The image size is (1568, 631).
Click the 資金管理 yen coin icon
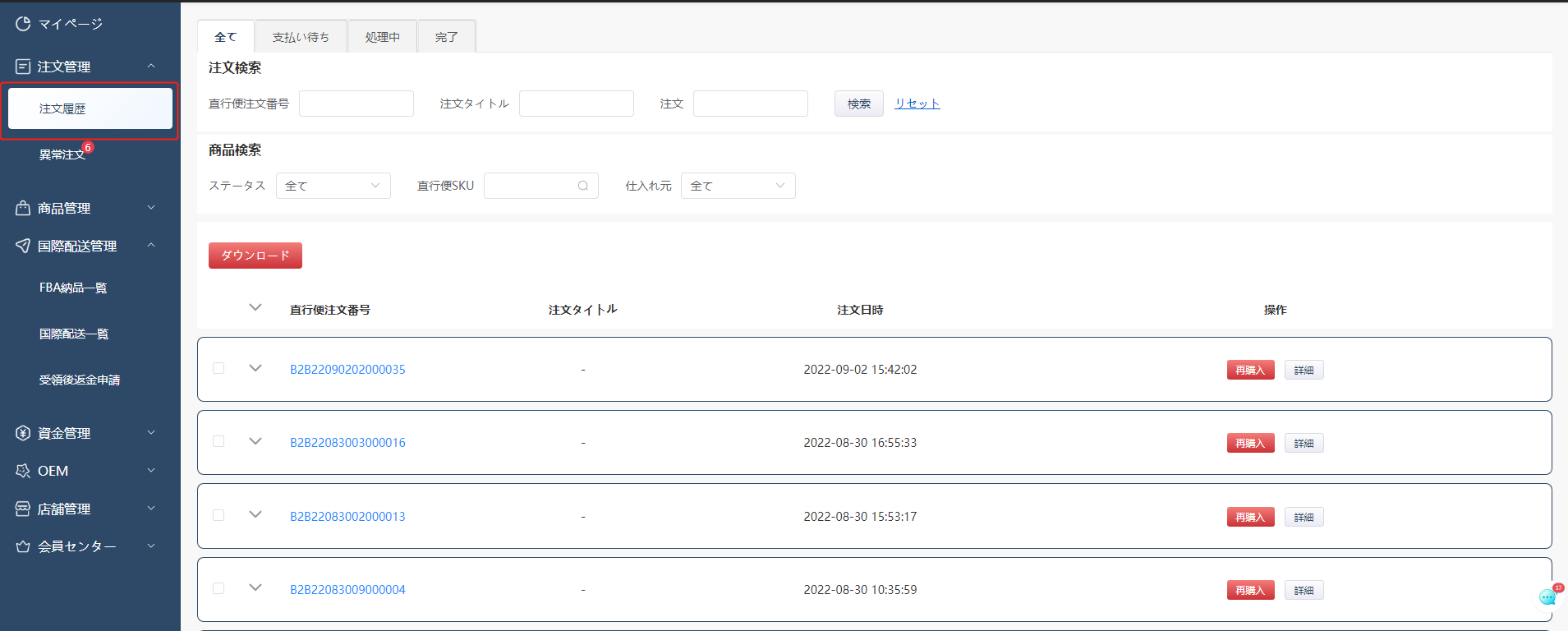coord(23,433)
